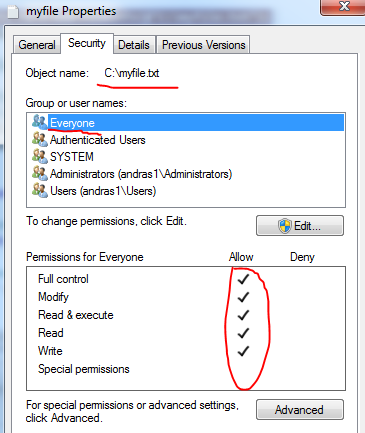Click the UAC shield icon on Edit
Screen dimensions: 365x433
click(x=285, y=226)
